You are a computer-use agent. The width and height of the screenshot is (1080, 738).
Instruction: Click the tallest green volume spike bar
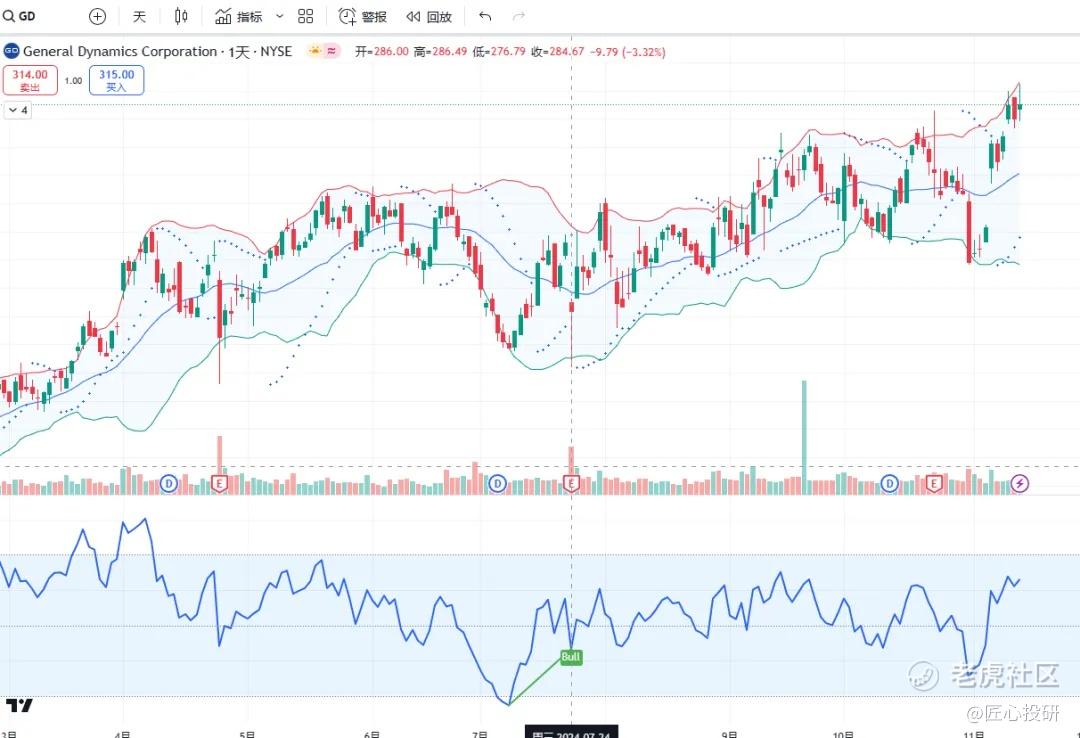click(x=804, y=437)
